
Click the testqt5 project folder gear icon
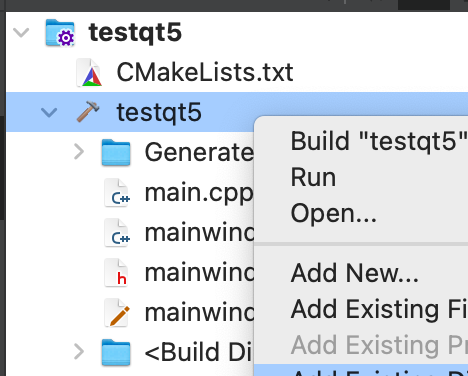[x=60, y=33]
